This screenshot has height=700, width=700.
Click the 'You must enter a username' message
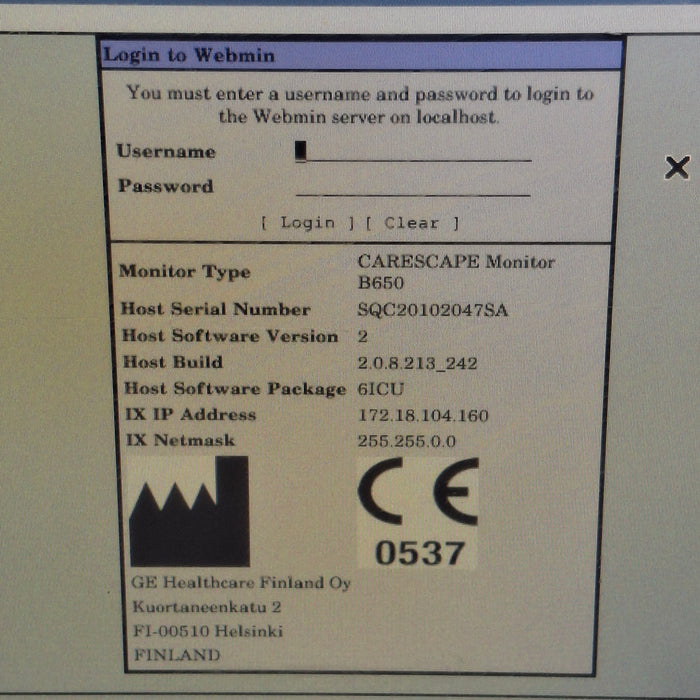360,105
